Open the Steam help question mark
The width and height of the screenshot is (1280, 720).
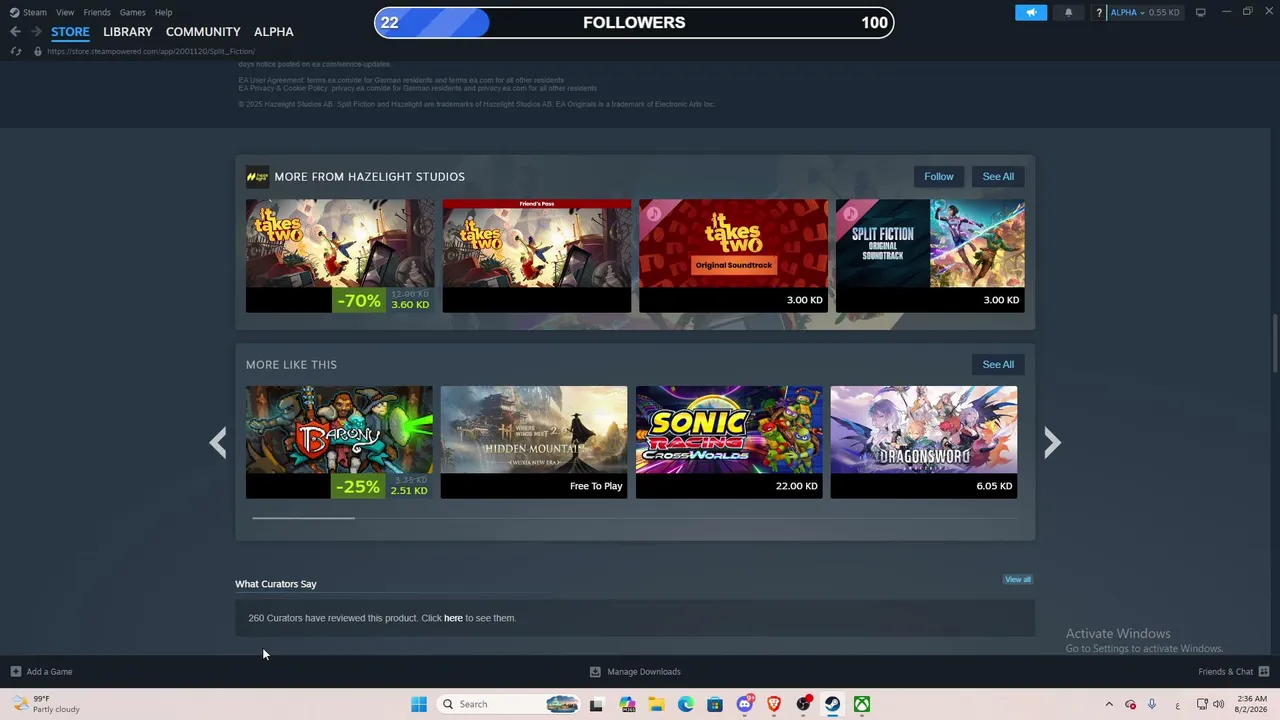point(1099,12)
